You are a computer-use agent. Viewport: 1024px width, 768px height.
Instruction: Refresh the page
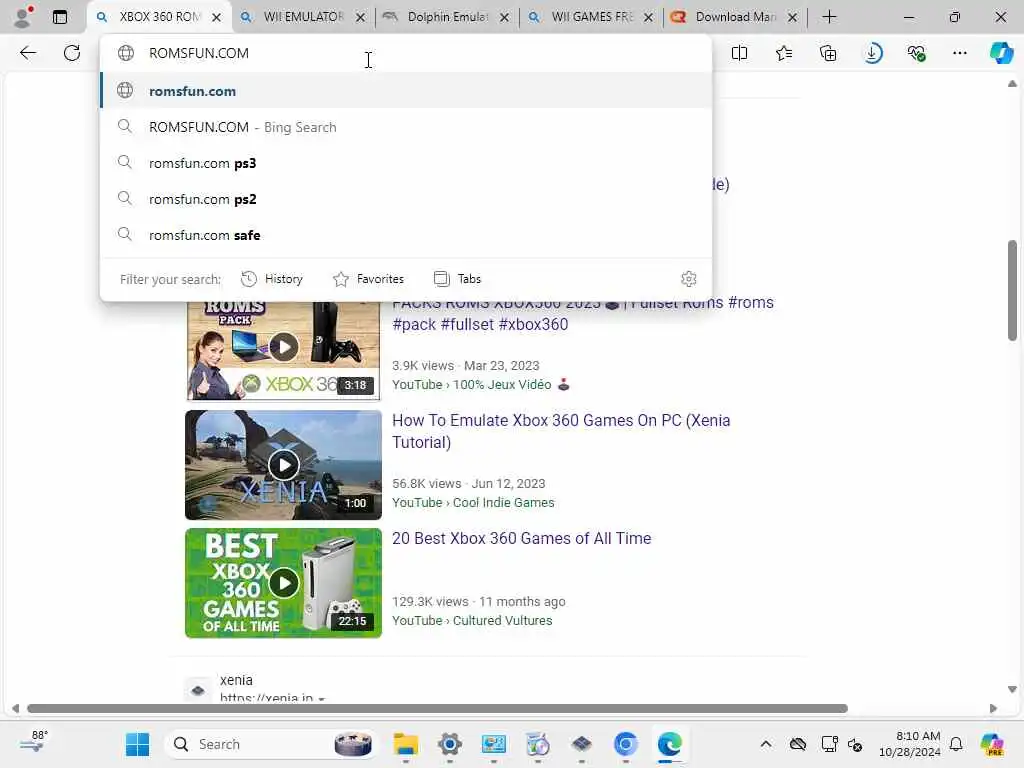coord(72,53)
